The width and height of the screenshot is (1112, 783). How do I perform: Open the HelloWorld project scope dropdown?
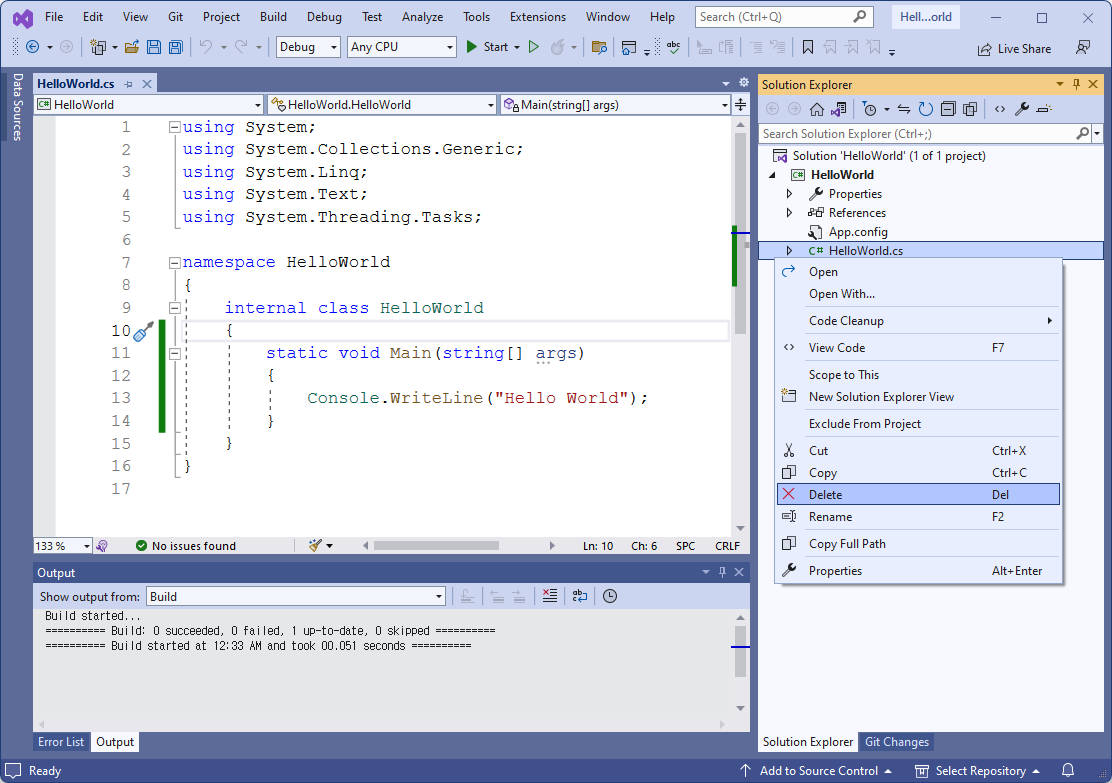[x=150, y=105]
